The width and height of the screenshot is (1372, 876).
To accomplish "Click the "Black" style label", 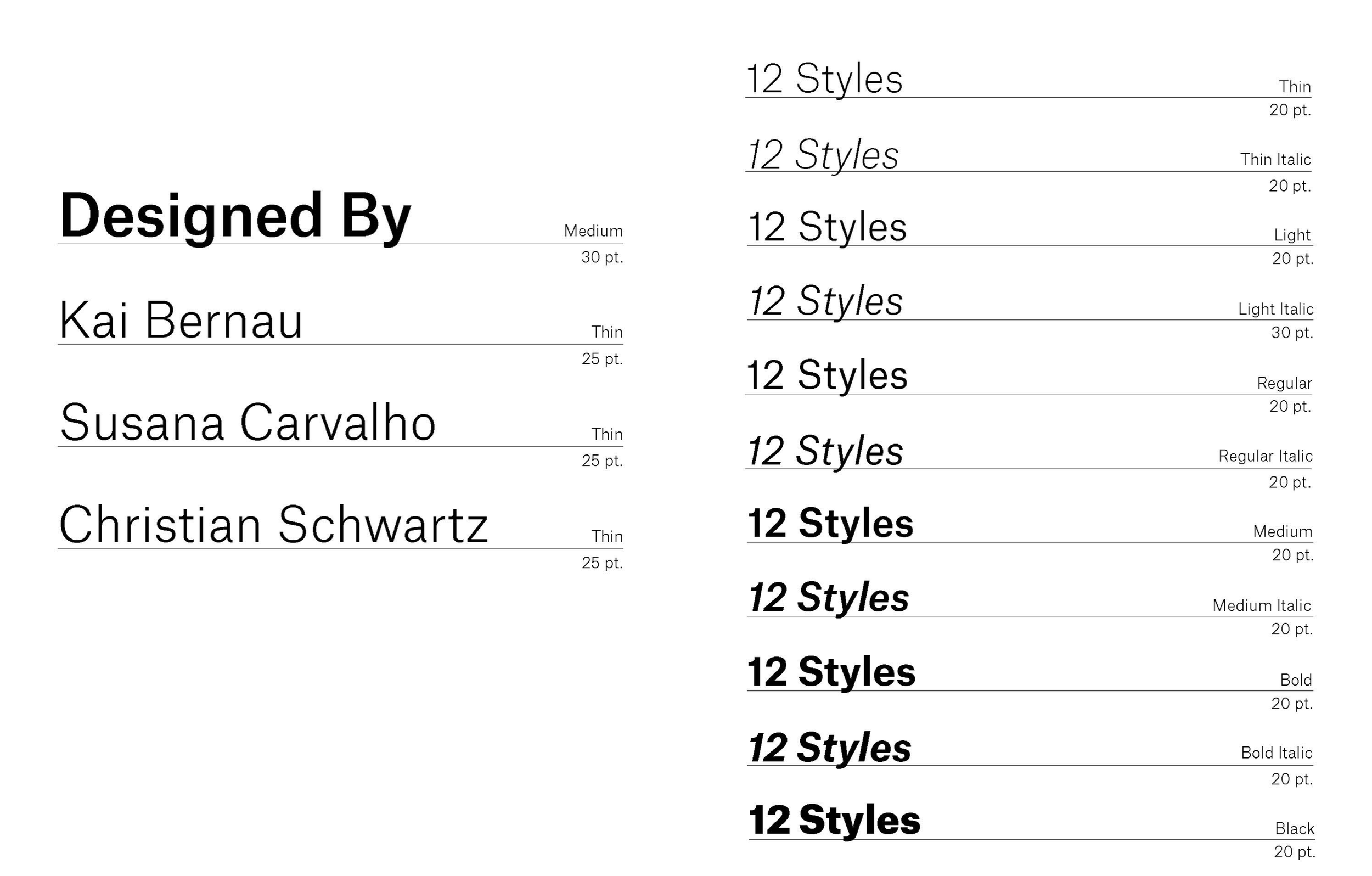I will coord(1295,829).
